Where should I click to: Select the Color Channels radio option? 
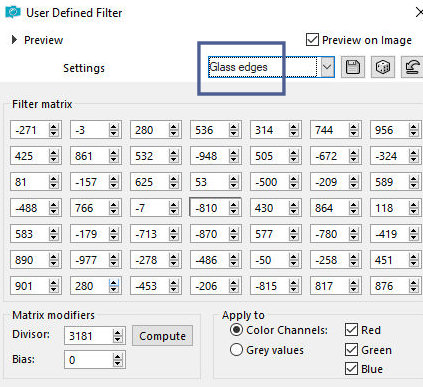coord(236,330)
